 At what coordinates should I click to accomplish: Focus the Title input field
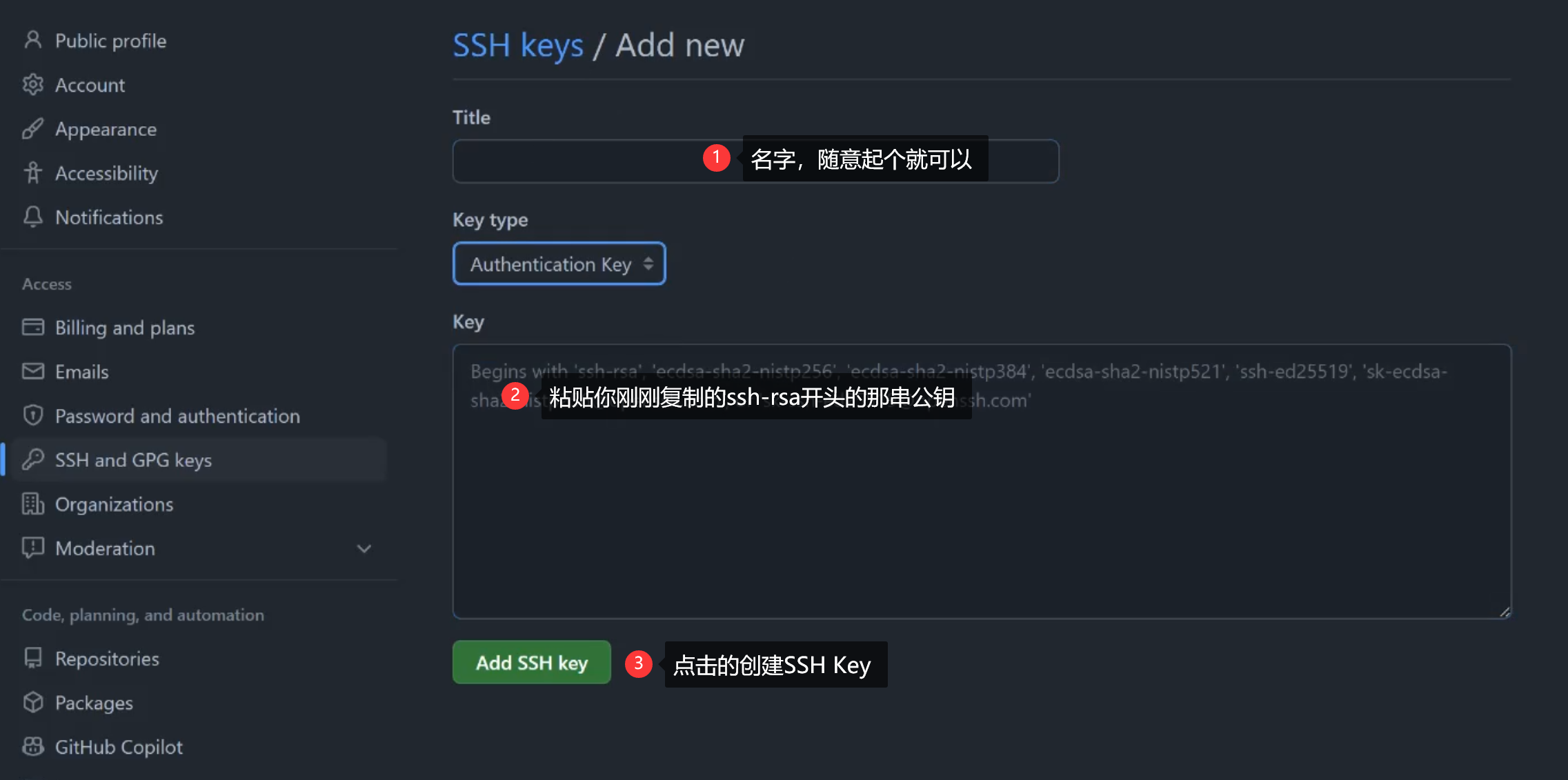[x=756, y=161]
